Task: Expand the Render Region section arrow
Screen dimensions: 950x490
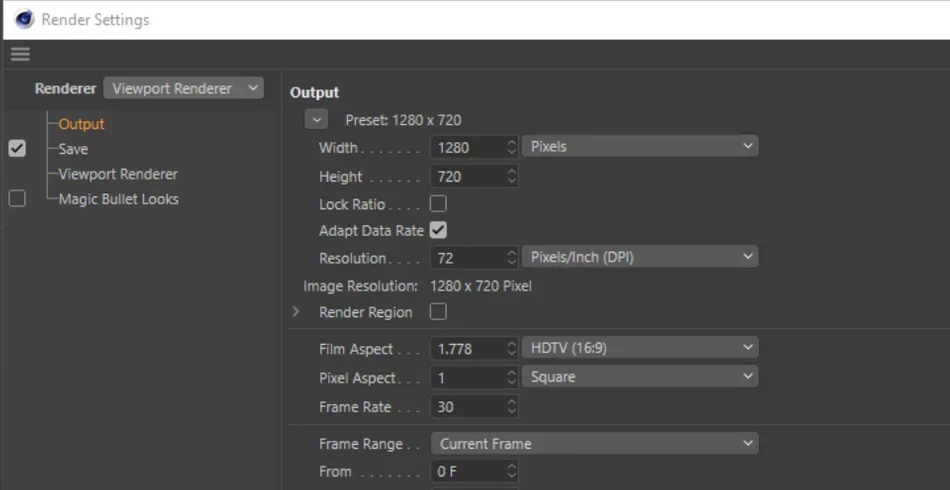Action: (296, 312)
